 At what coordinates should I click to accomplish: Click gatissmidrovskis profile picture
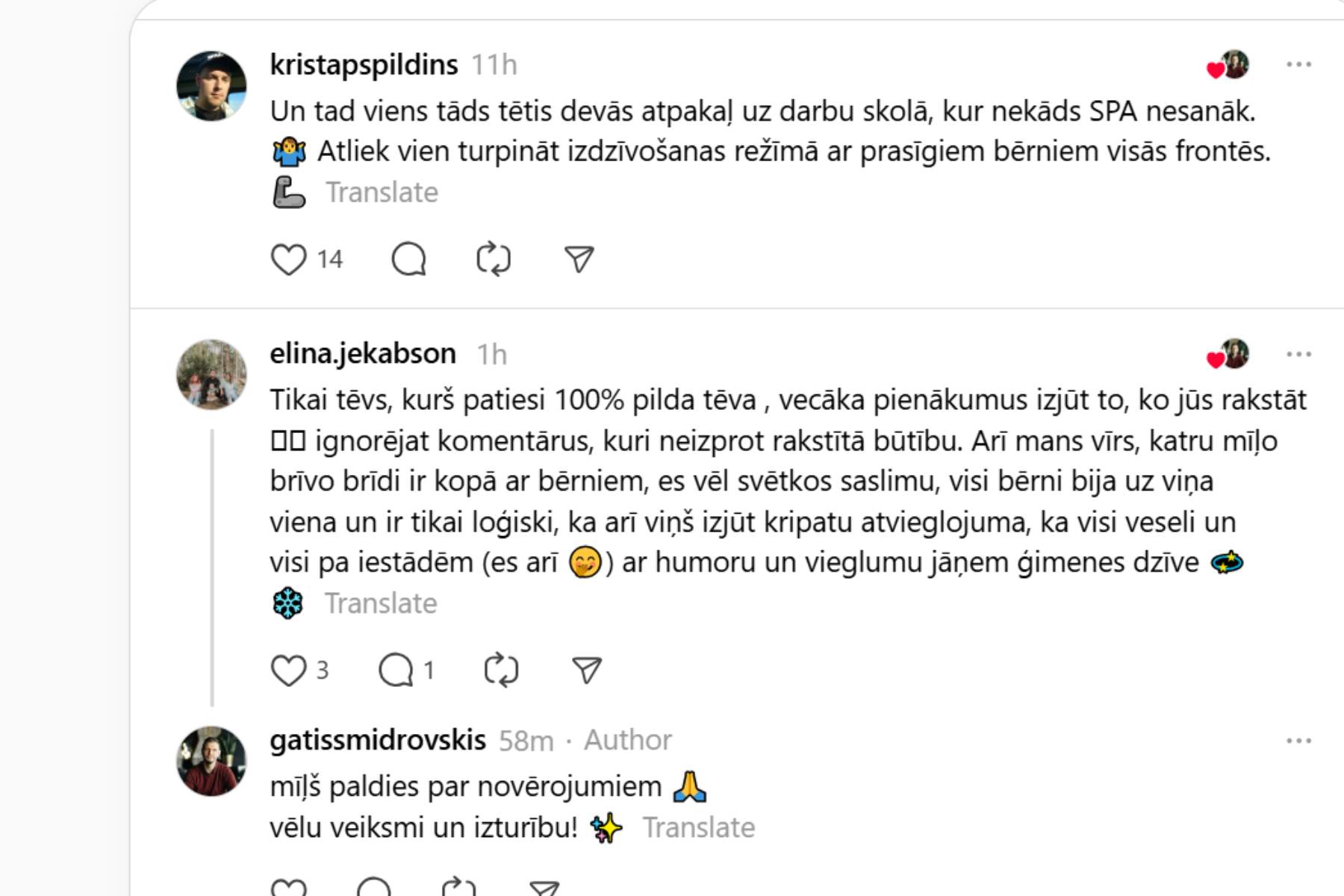[211, 762]
